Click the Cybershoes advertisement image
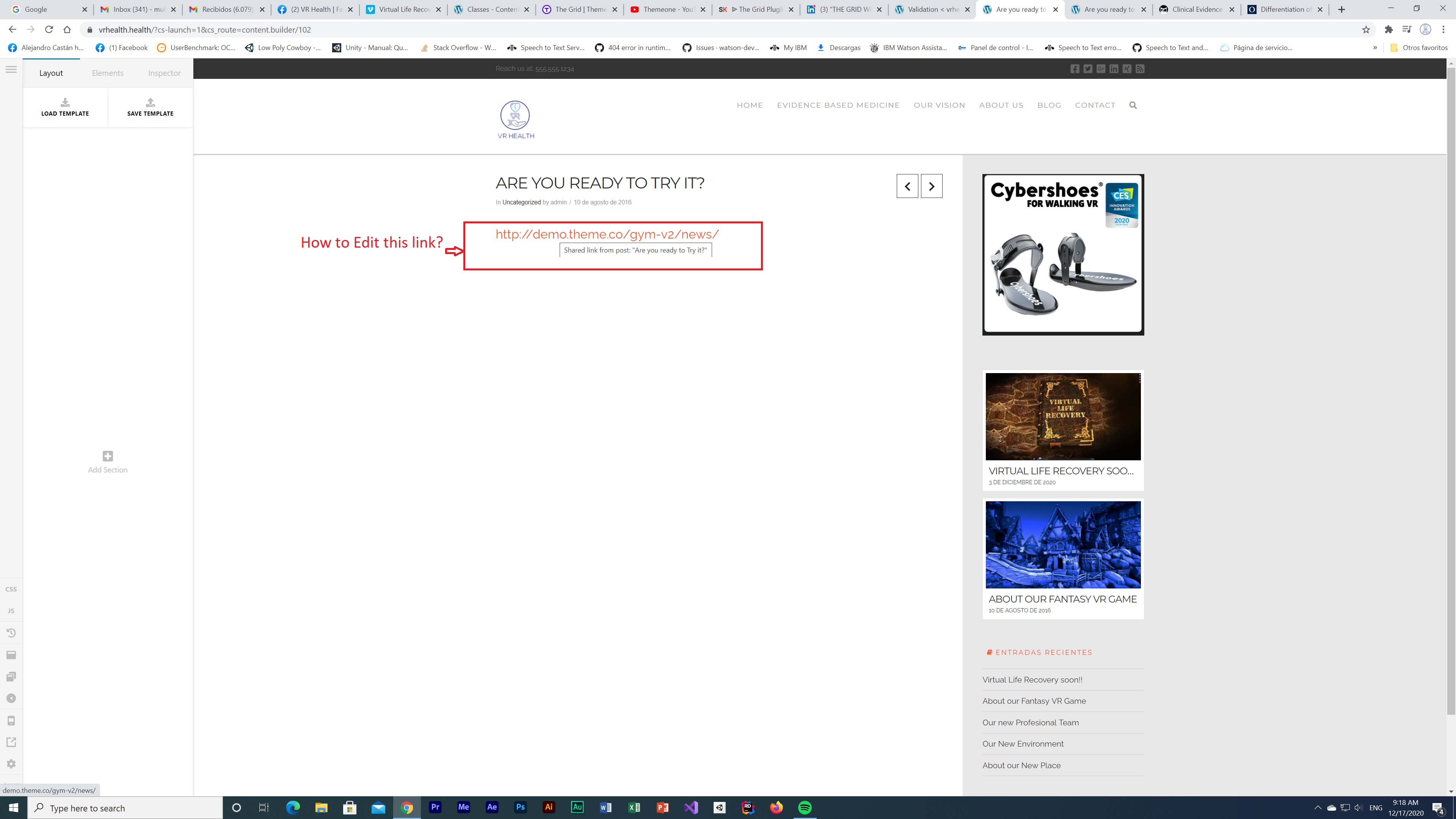The image size is (1456, 819). pos(1062,254)
